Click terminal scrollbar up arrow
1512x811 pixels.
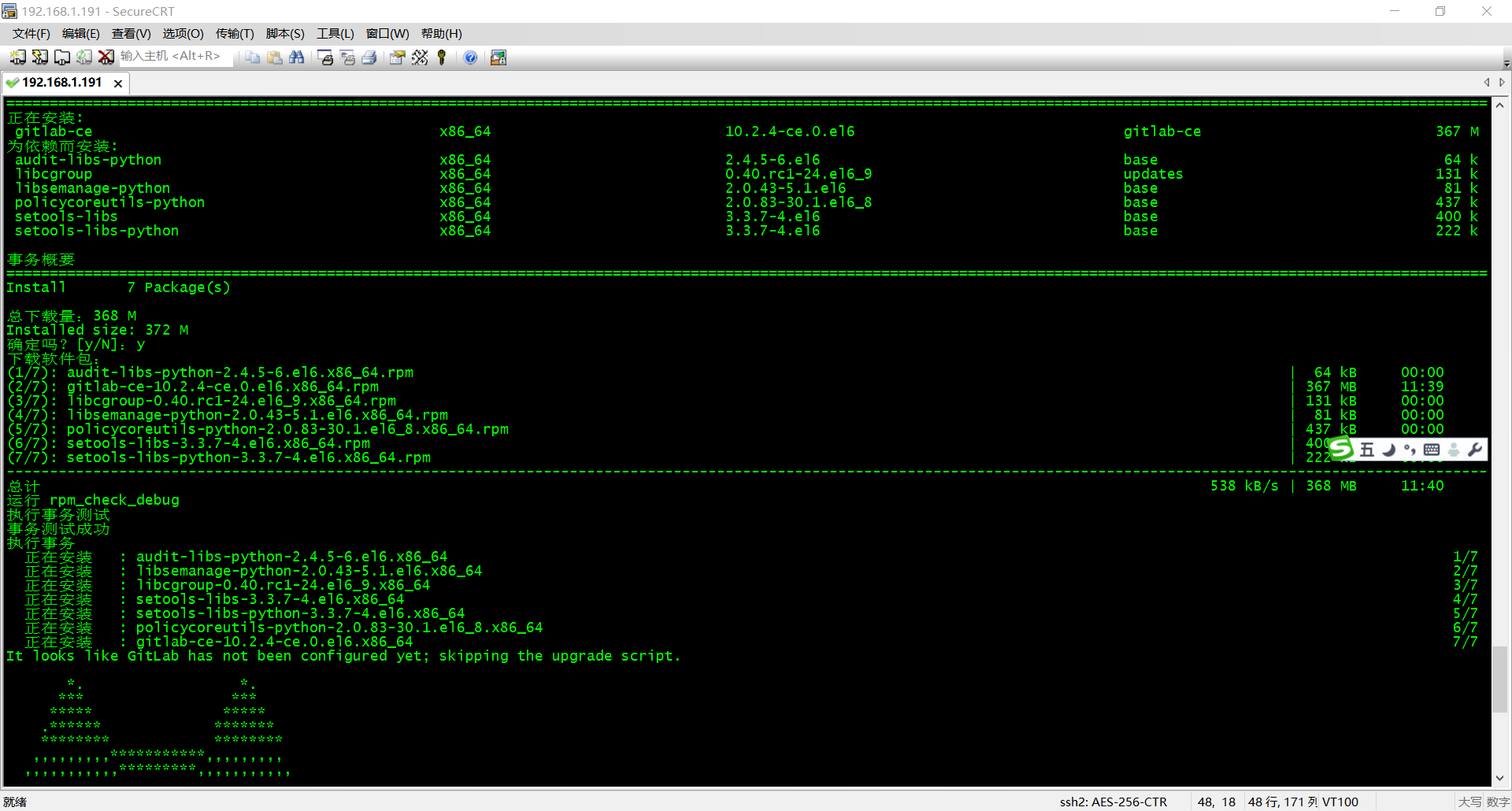(x=1499, y=106)
